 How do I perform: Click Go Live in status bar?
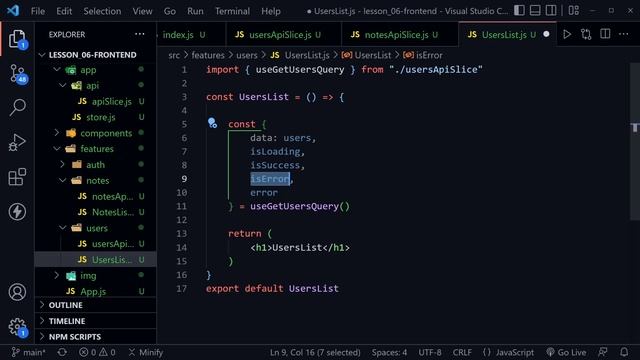566,352
